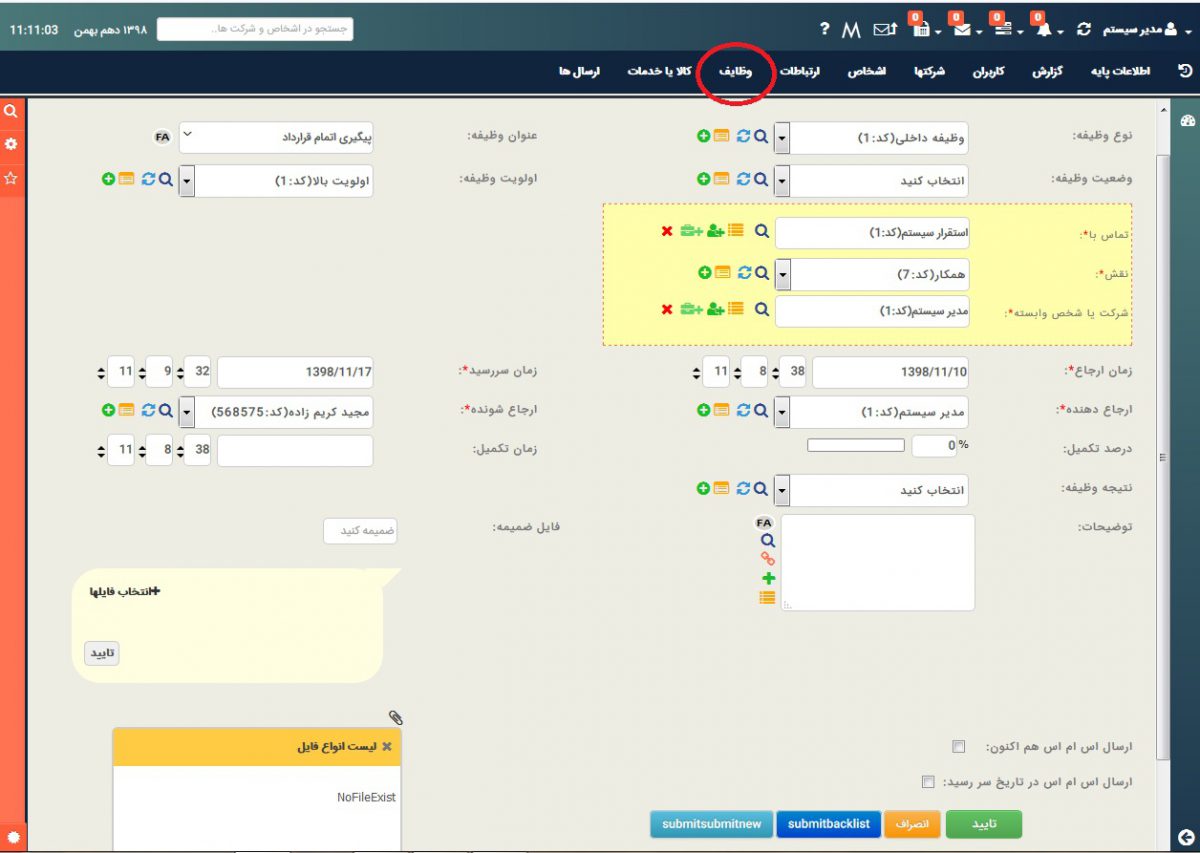Expand the وضعیت وظیفه dropdown

[782, 181]
